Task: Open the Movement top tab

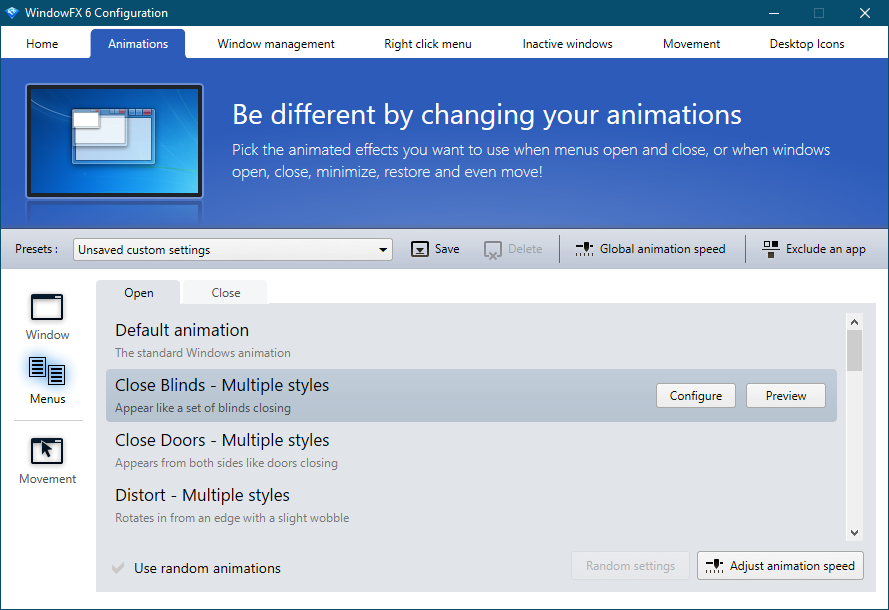Action: point(691,44)
